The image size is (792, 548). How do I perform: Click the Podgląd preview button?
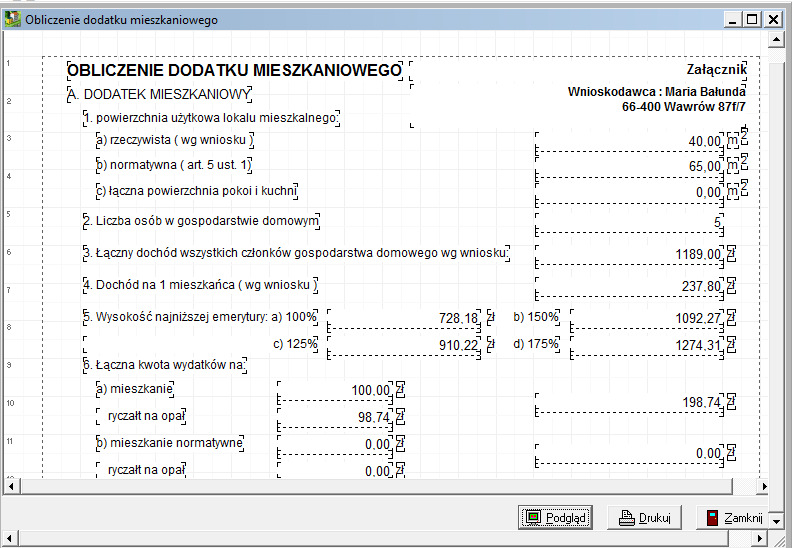[x=555, y=518]
